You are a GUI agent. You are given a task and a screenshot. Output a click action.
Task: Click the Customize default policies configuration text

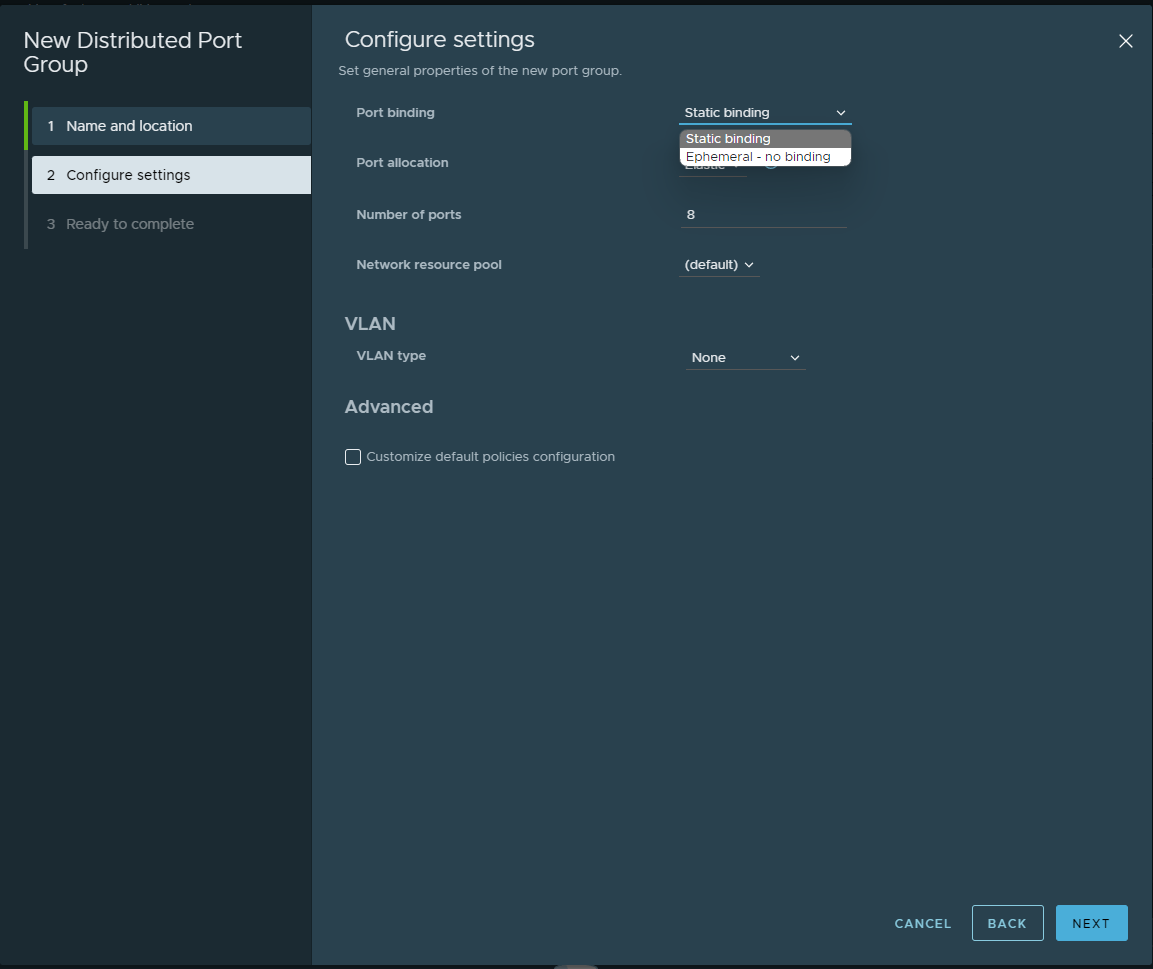[x=490, y=457]
